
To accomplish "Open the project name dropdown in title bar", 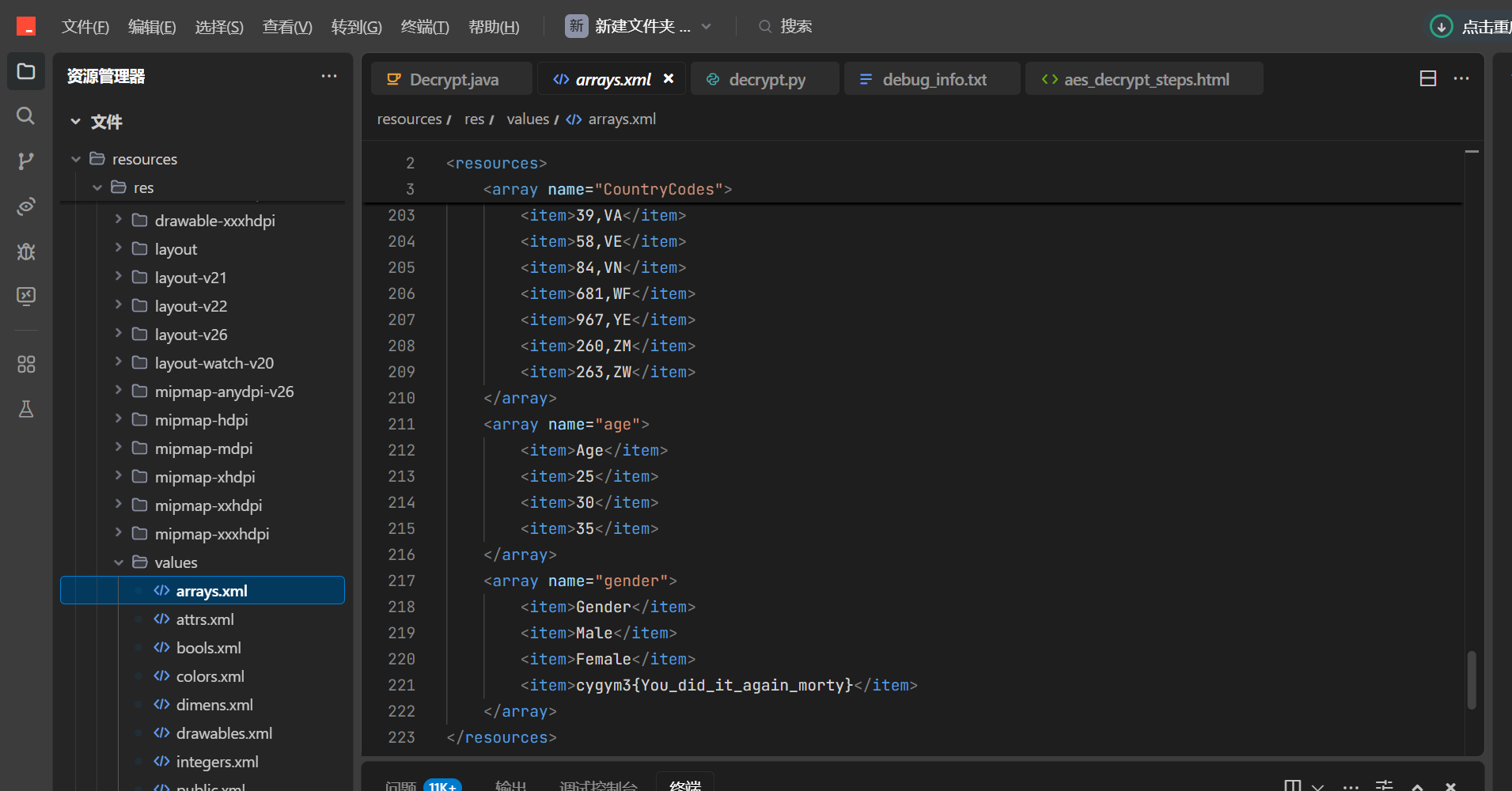I will [639, 27].
